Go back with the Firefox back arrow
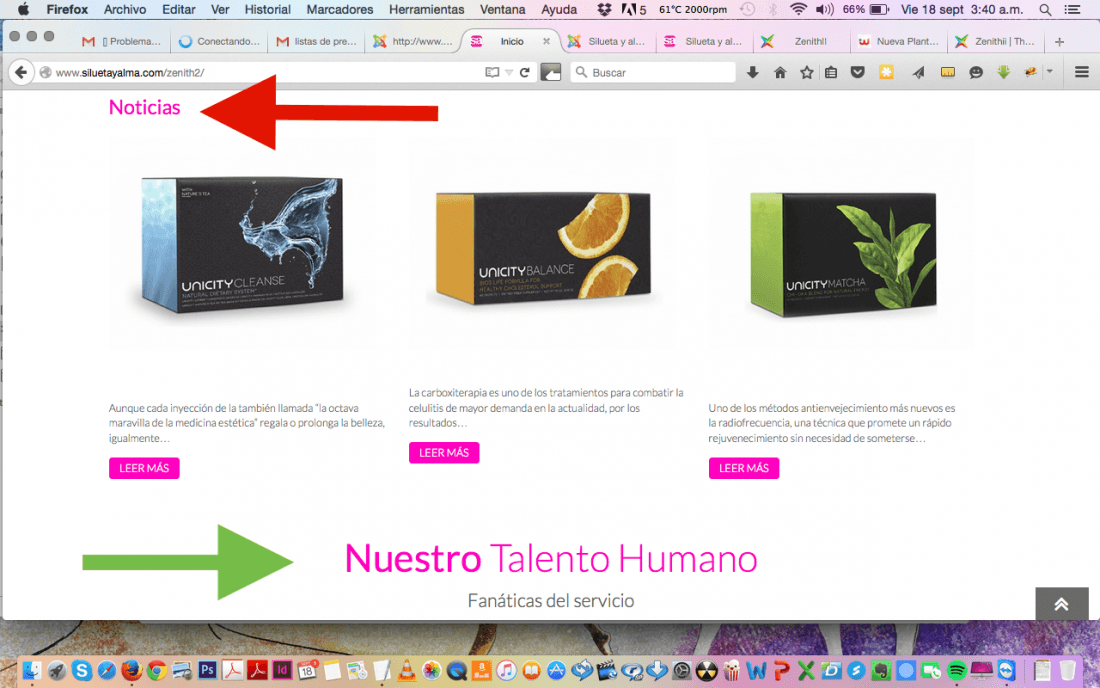 pos(21,72)
